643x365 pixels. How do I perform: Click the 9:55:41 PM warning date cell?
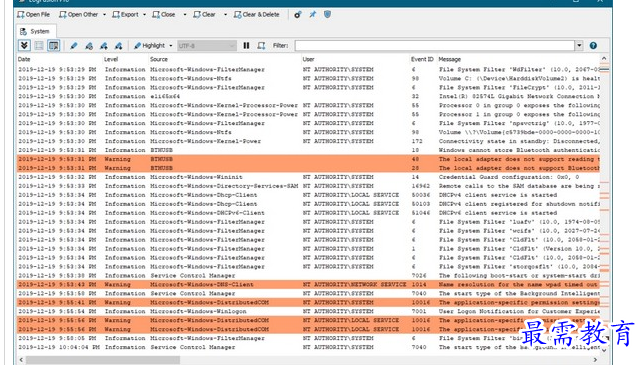(57, 303)
